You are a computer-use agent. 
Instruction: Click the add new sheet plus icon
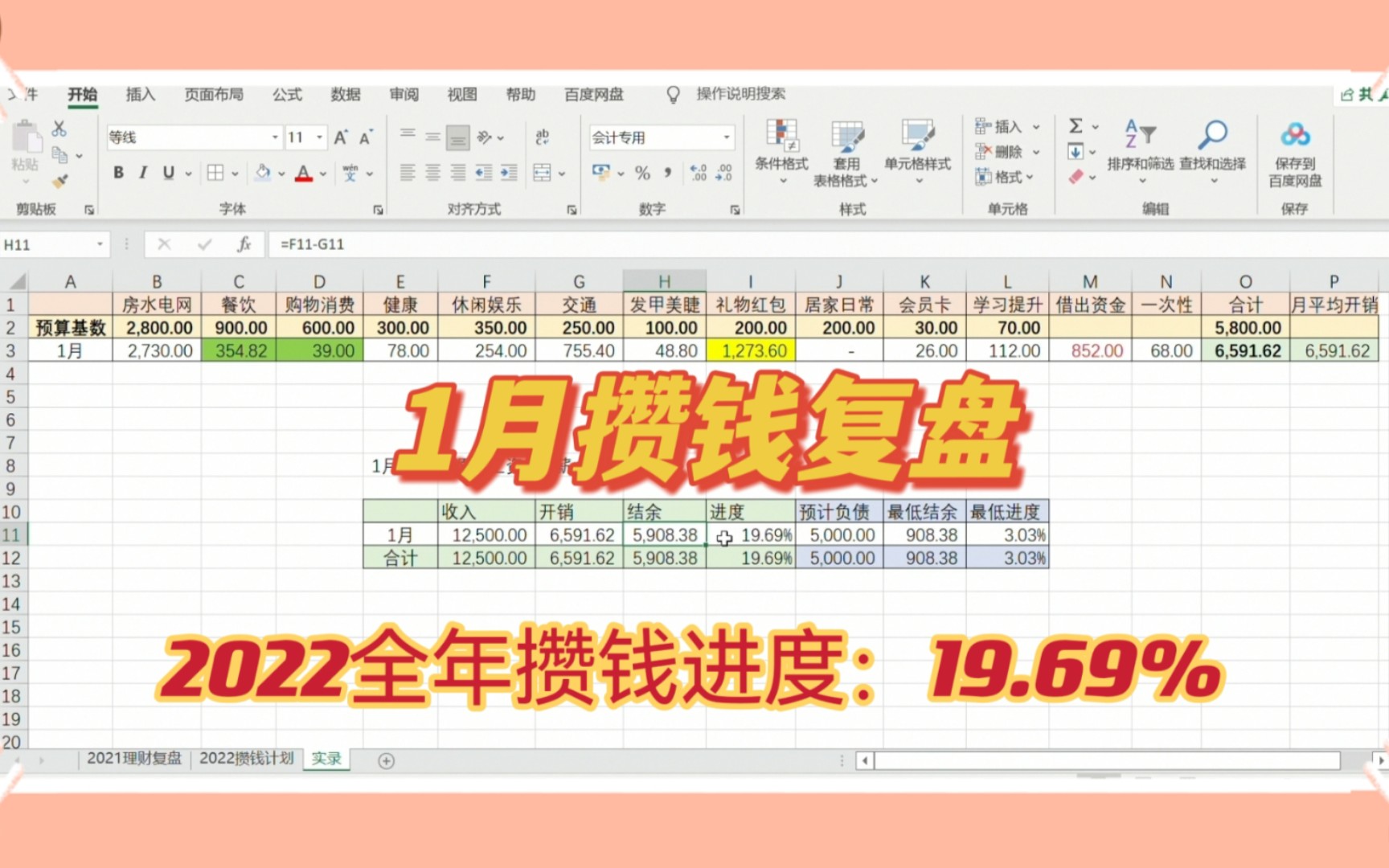(386, 760)
